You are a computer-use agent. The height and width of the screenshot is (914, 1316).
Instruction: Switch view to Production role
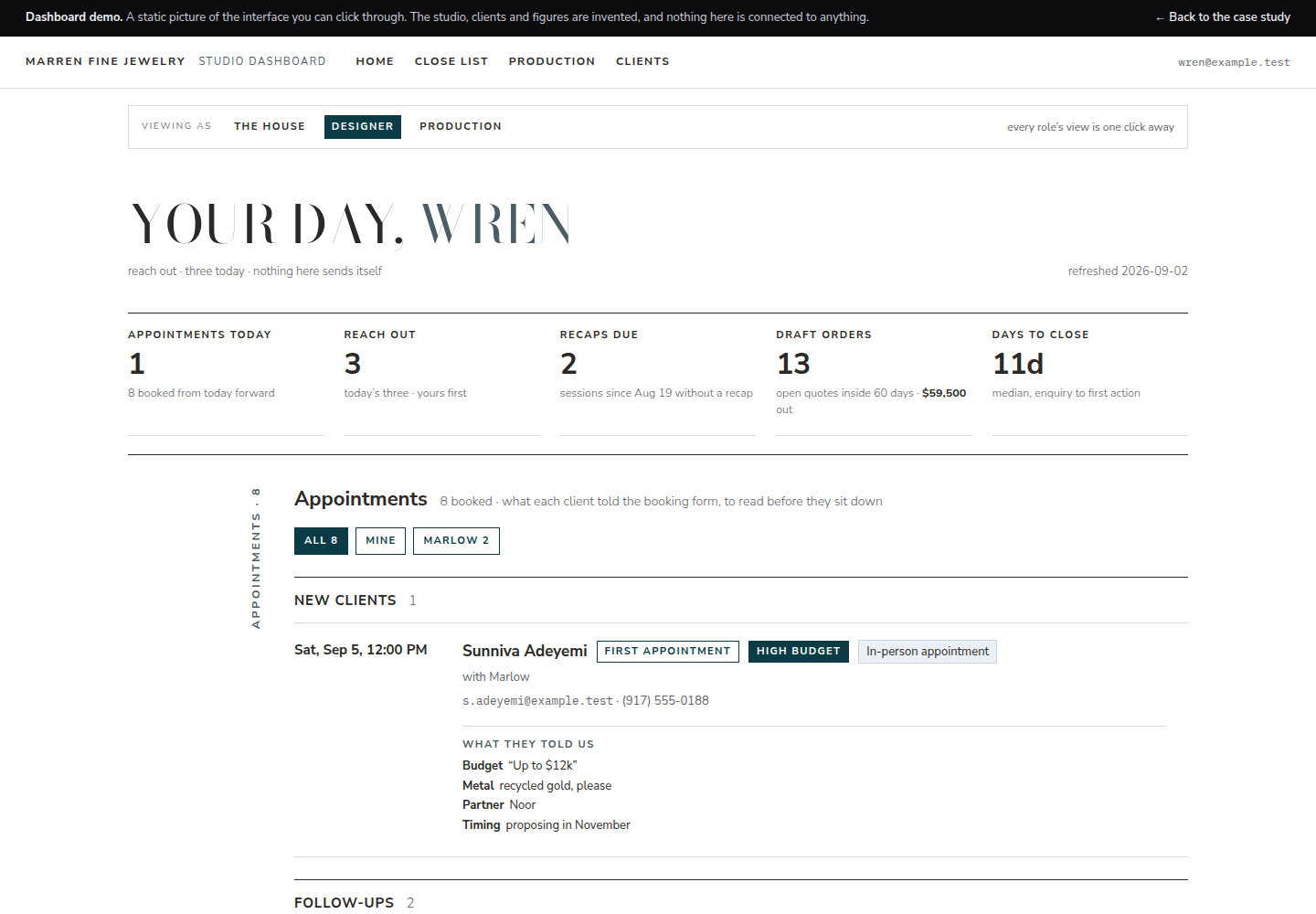tap(461, 126)
